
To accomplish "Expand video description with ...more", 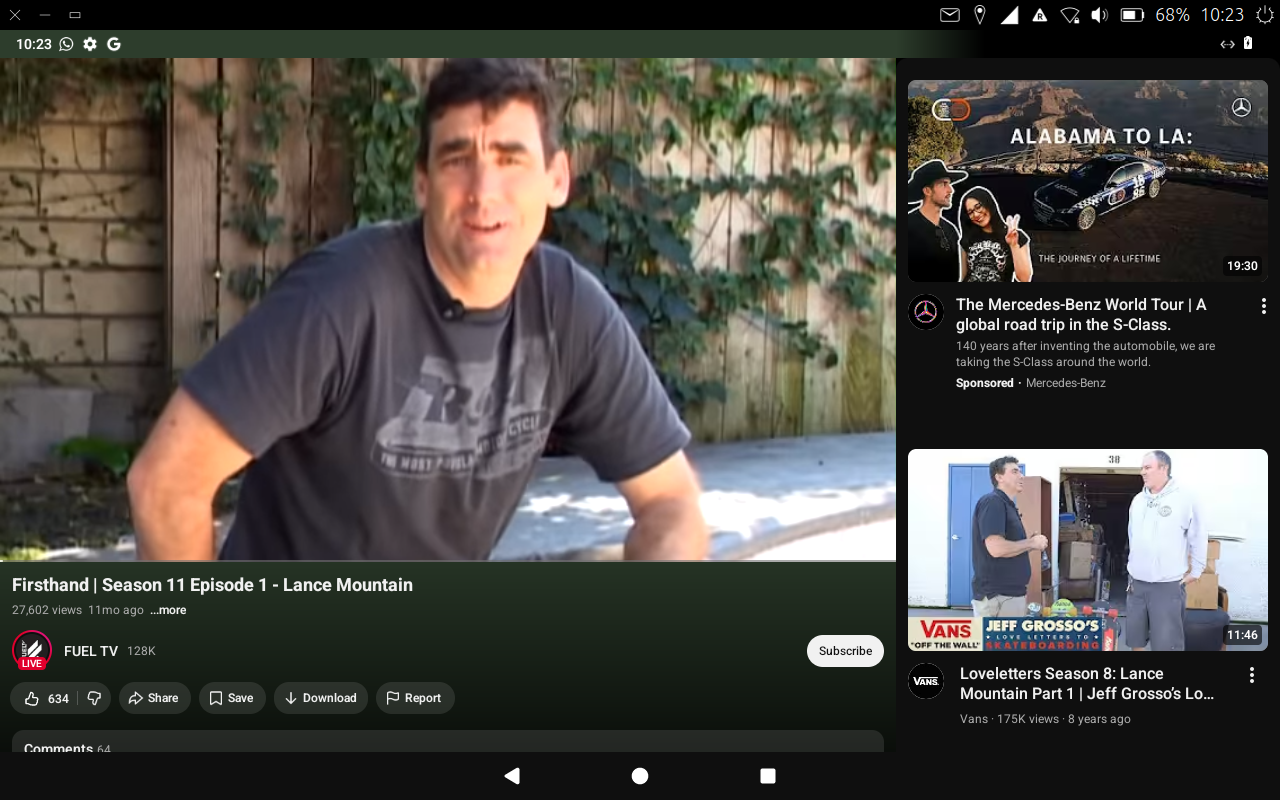I will [x=168, y=610].
